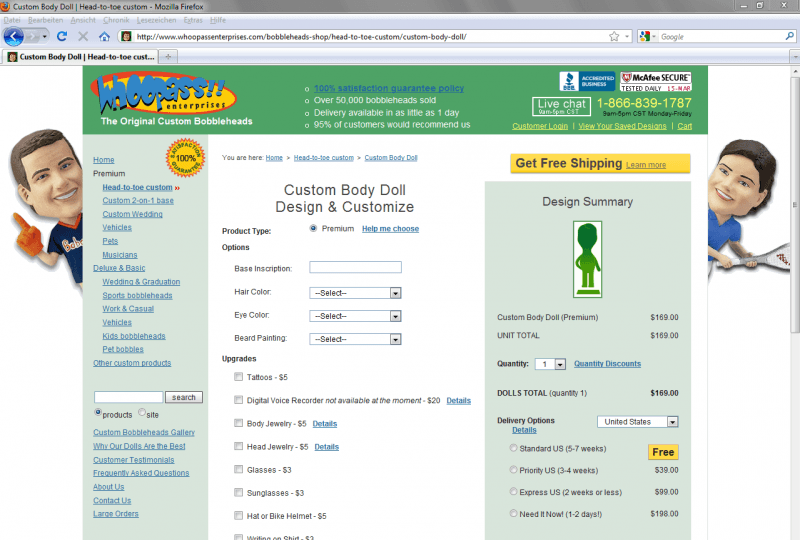
Task: Open the Cart link
Action: point(685,126)
